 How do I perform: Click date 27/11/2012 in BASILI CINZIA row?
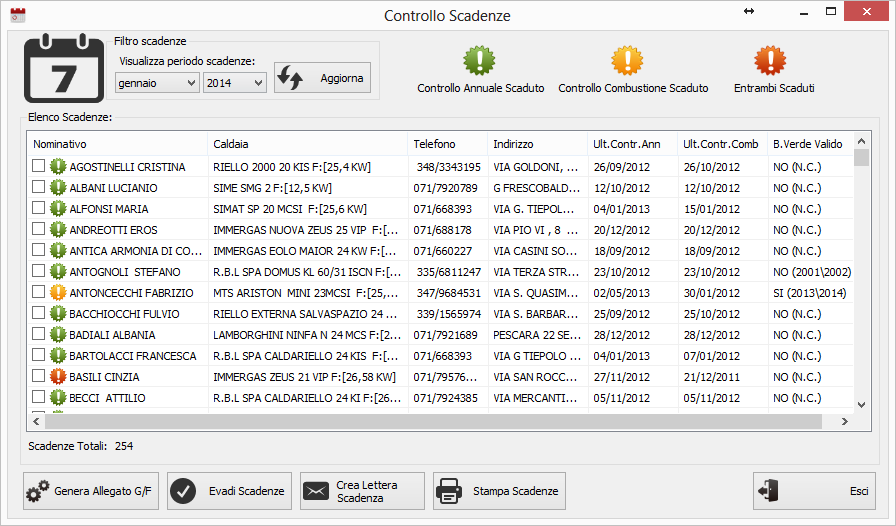click(x=622, y=377)
